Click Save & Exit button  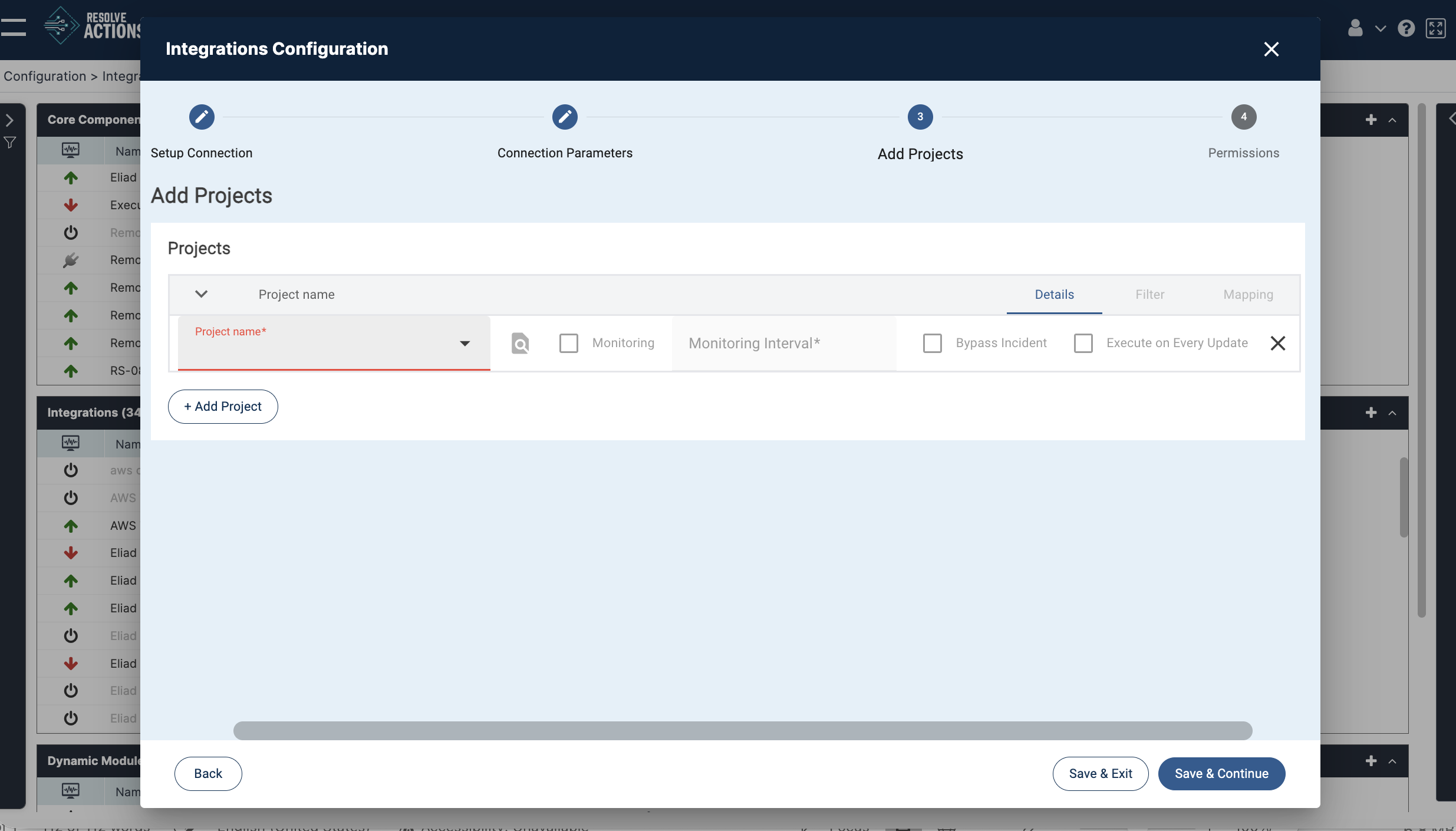click(1101, 773)
